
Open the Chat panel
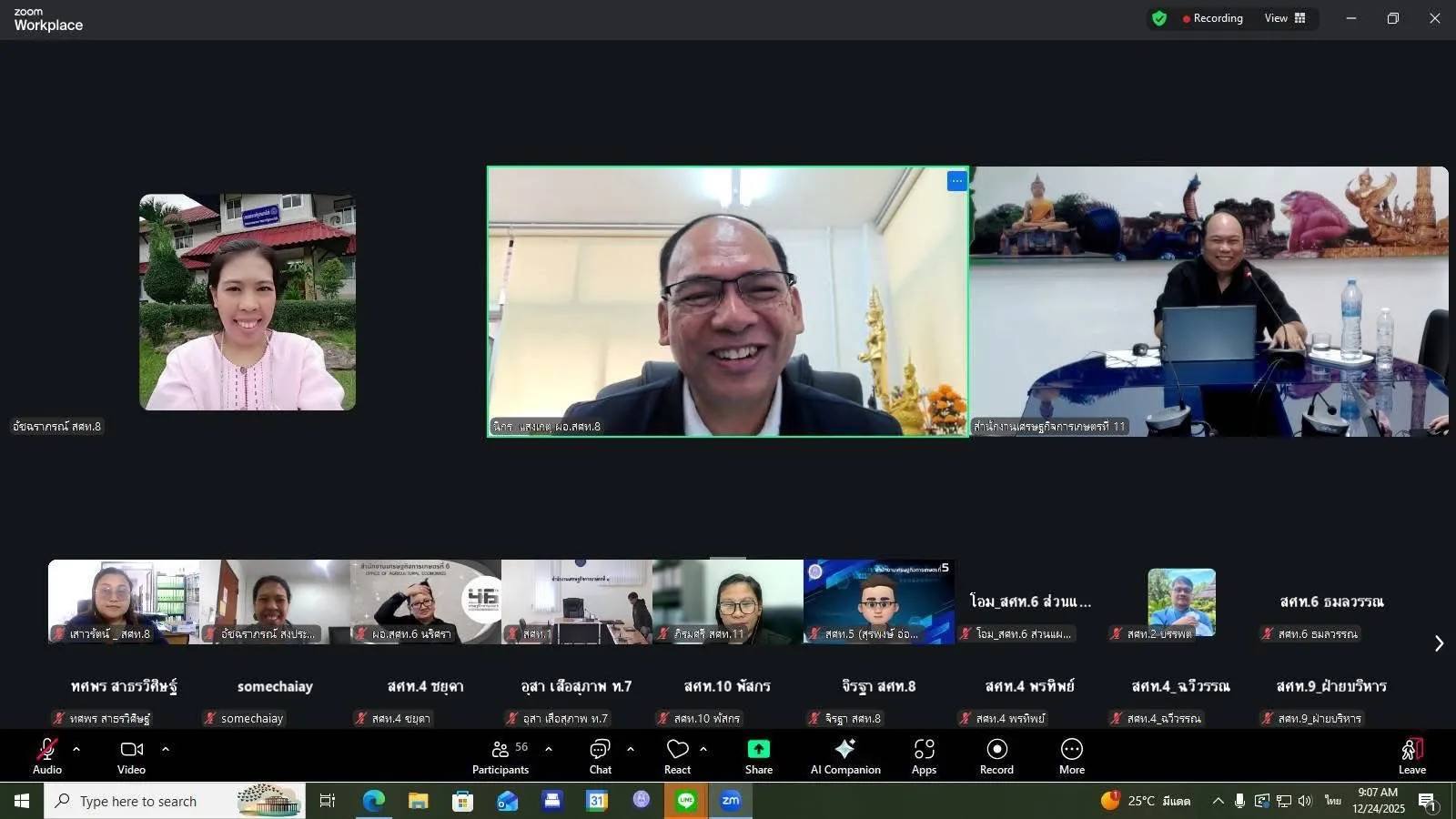point(600,755)
